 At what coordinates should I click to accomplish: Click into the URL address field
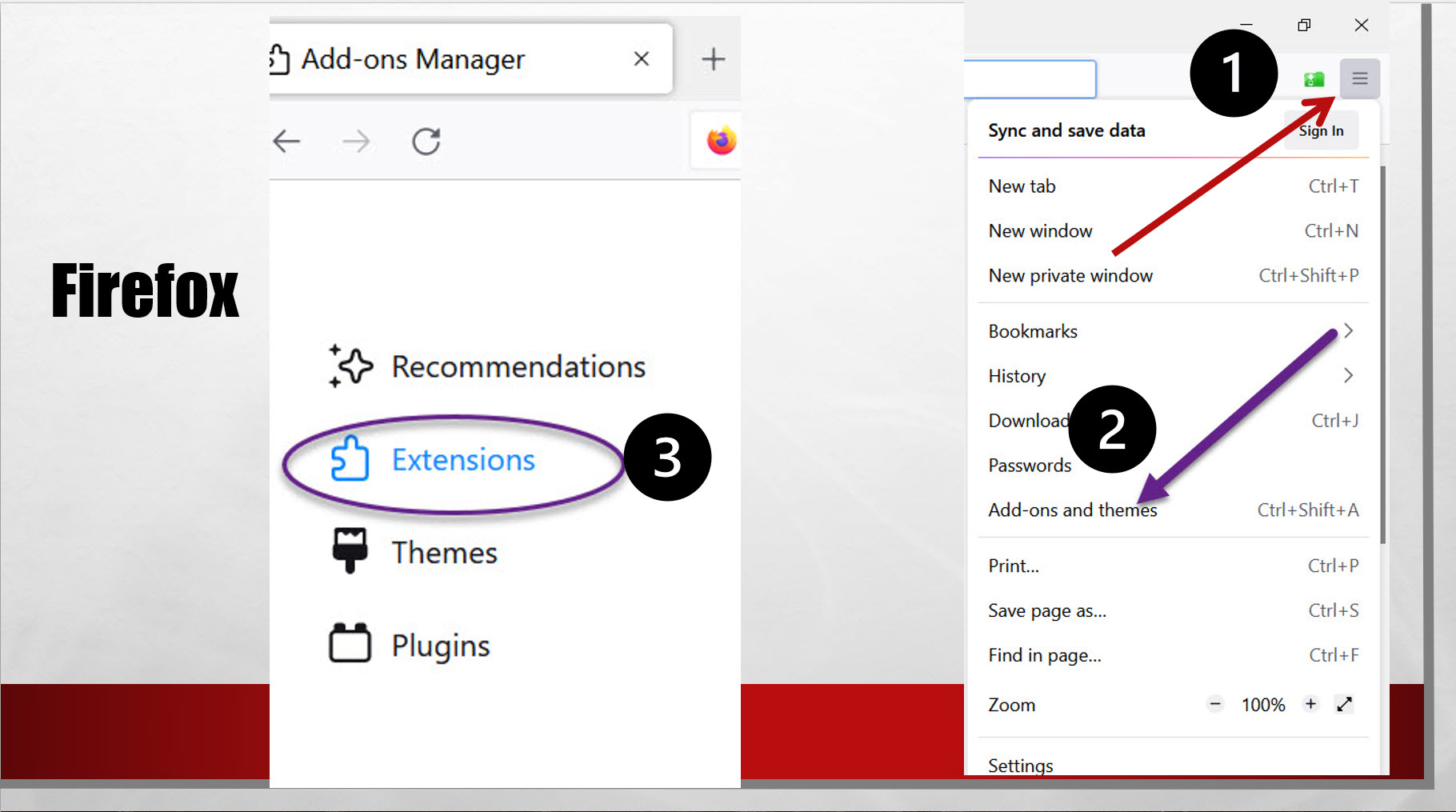(x=1029, y=79)
